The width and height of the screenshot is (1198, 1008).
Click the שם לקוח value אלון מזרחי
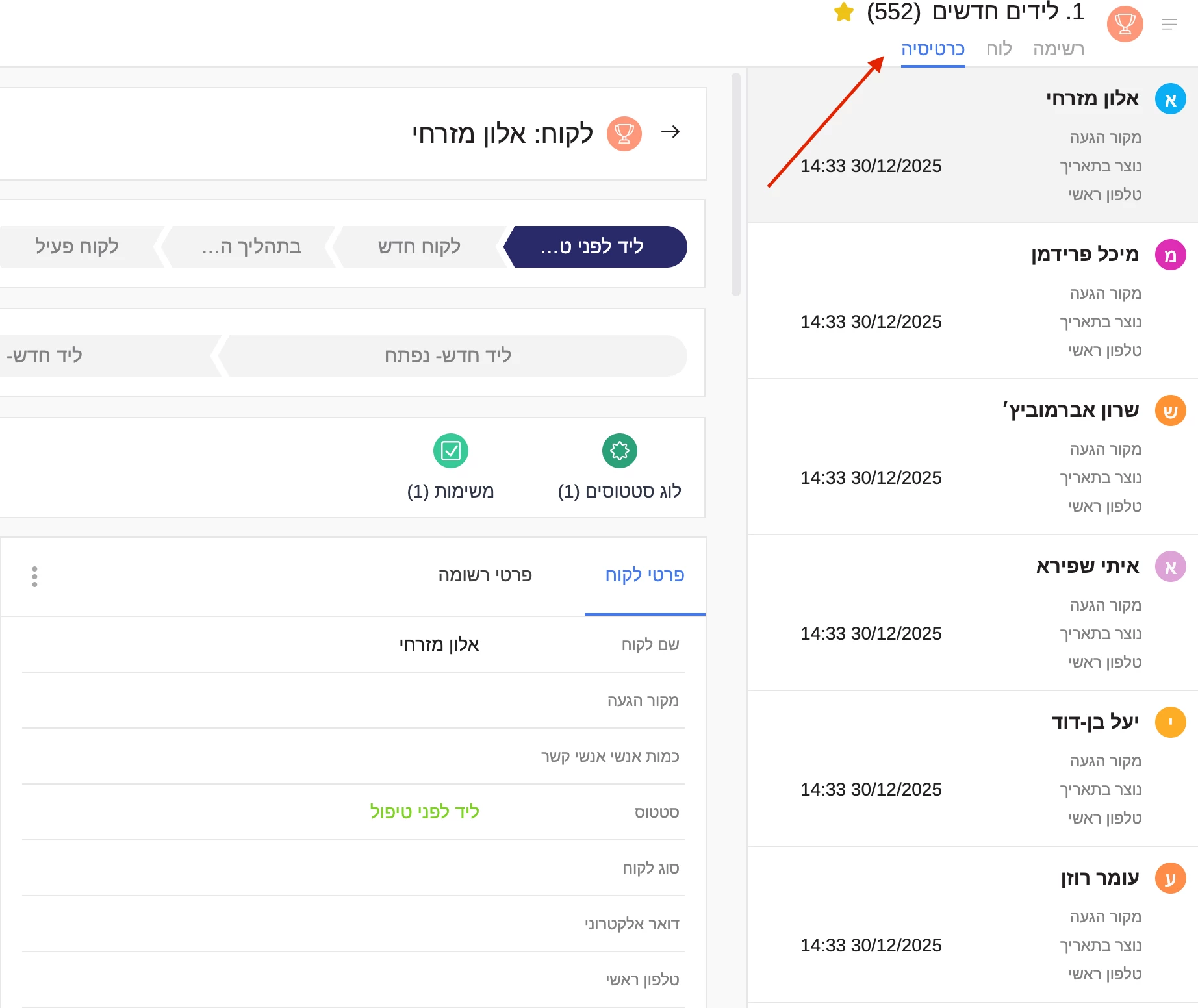[x=439, y=644]
